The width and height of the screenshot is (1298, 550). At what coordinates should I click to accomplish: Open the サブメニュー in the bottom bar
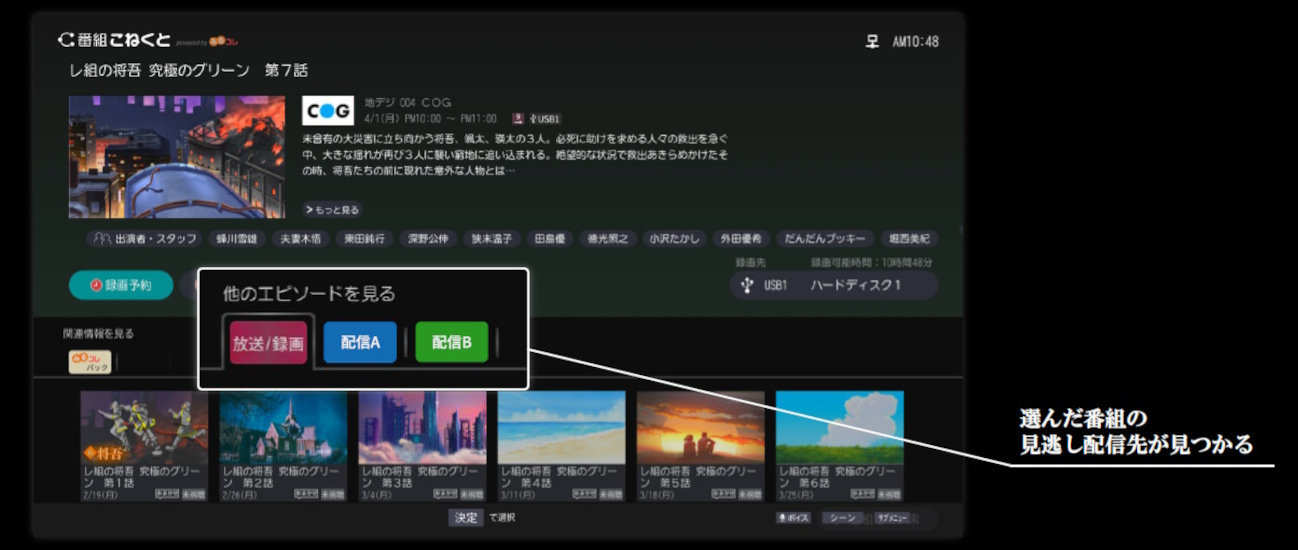[x=893, y=518]
